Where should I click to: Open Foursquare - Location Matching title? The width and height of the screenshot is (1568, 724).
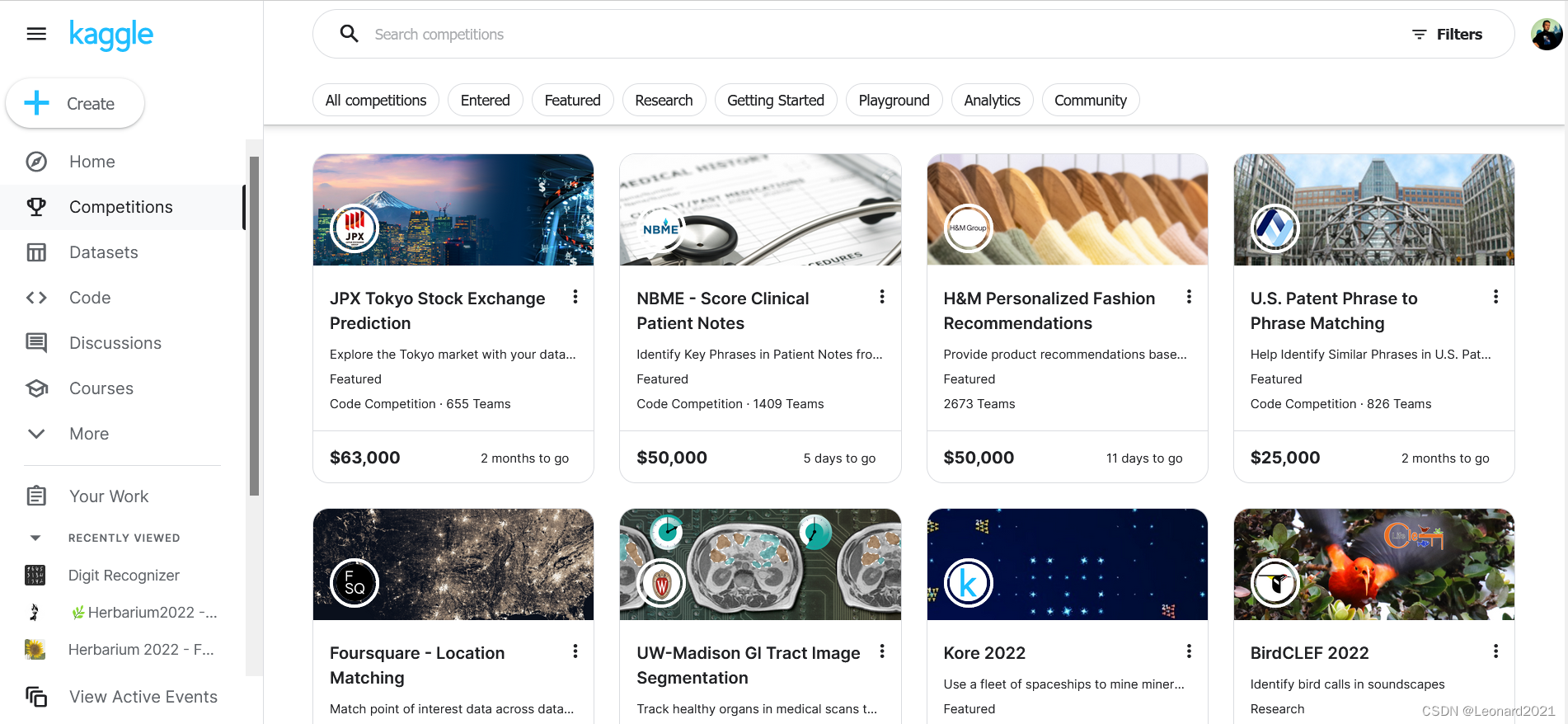pos(417,665)
